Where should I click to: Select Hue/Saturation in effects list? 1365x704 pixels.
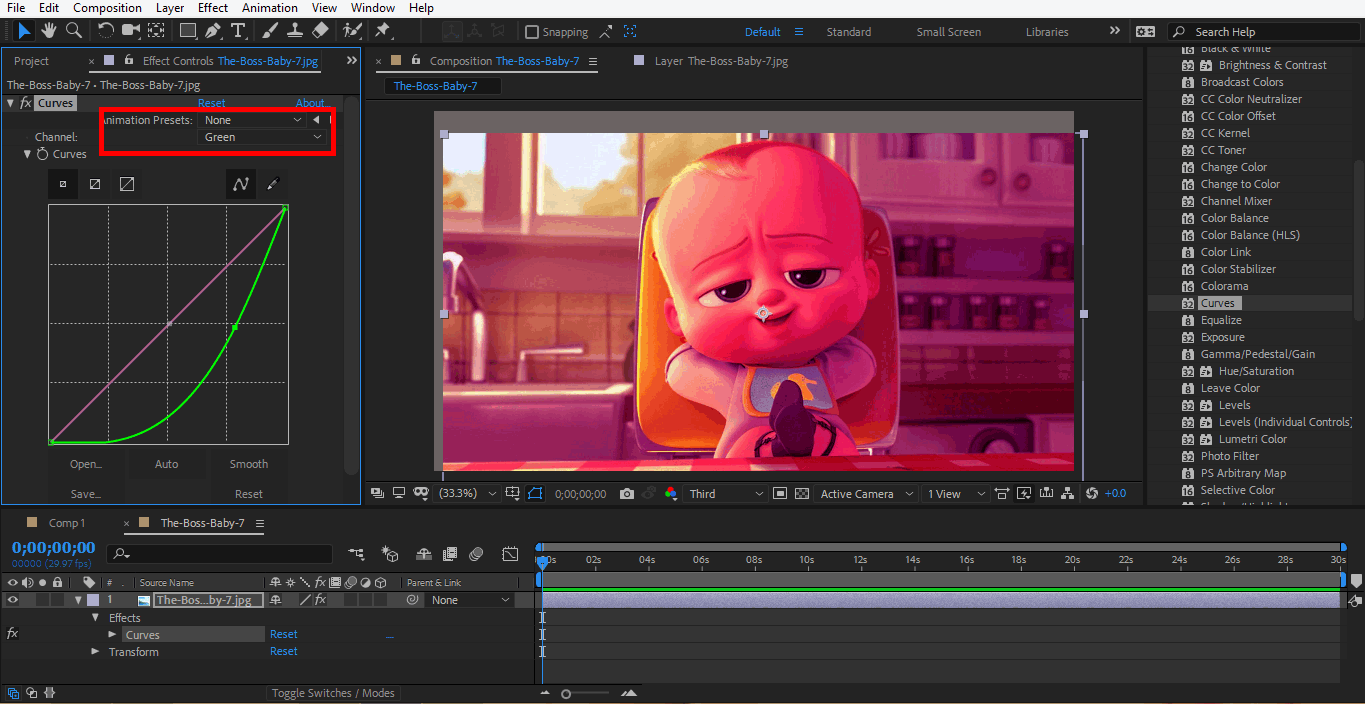[1255, 371]
